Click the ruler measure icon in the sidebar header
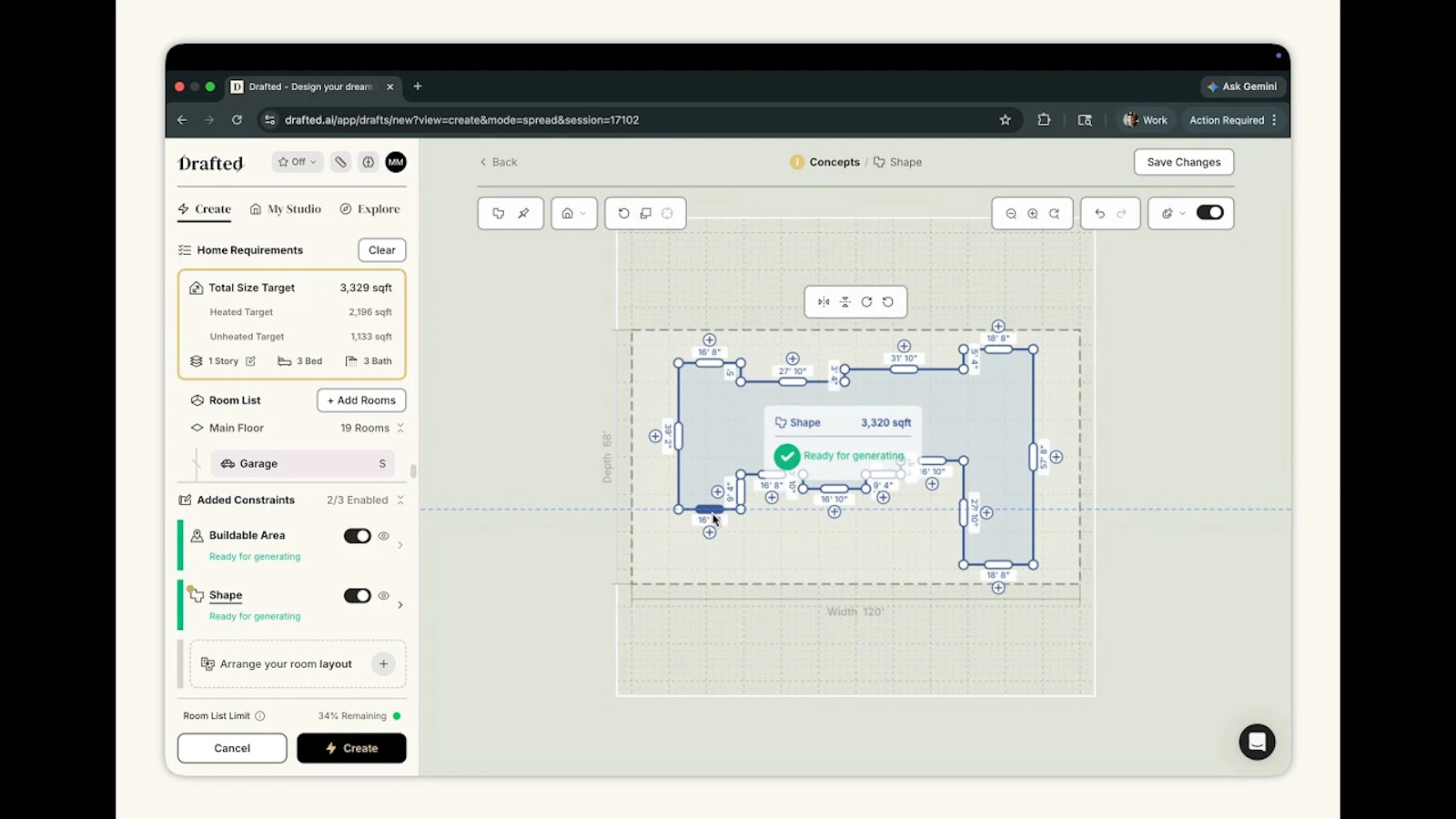Viewport: 1456px width, 819px height. [x=340, y=162]
